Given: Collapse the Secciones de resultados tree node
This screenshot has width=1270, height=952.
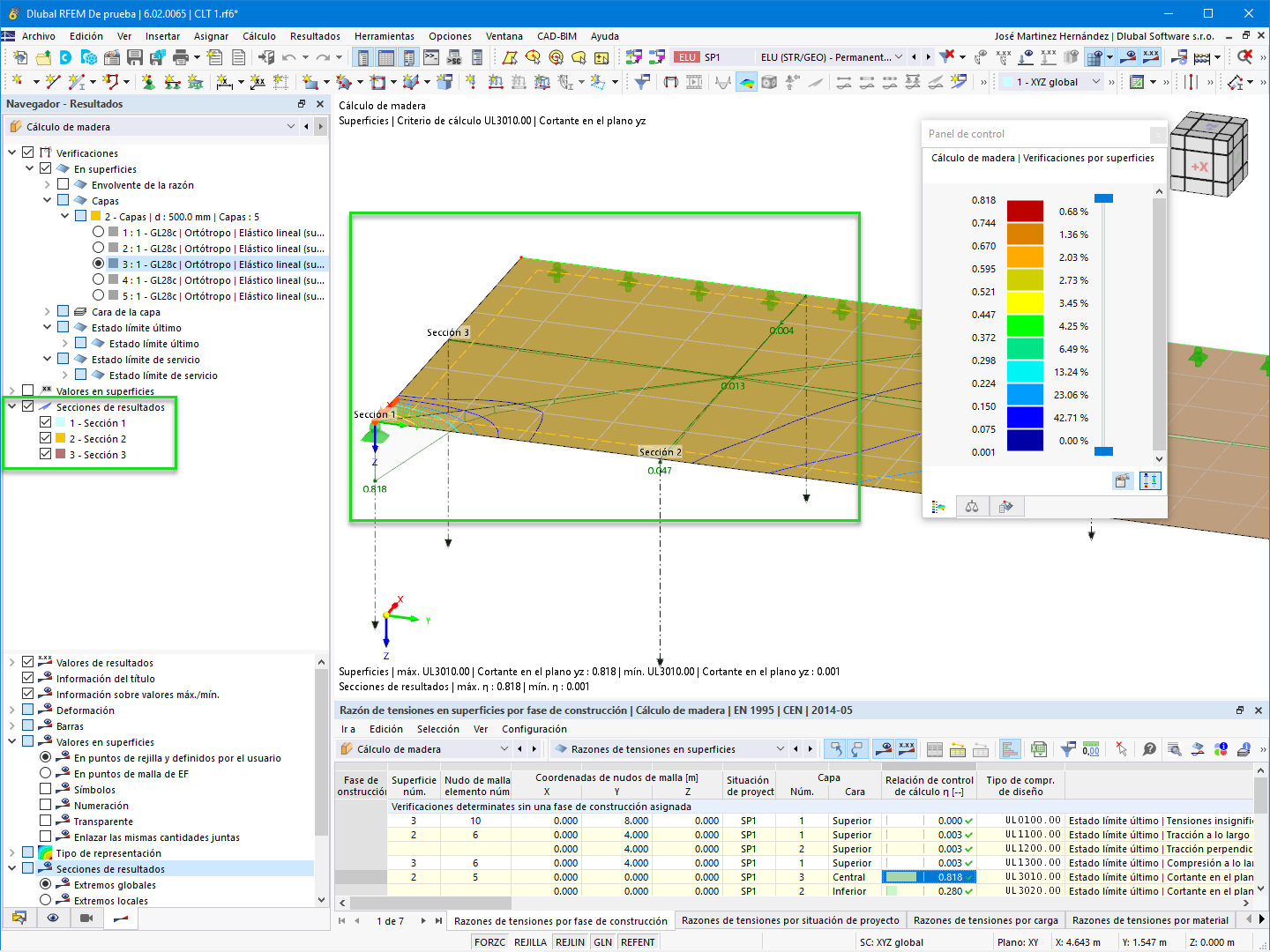Looking at the screenshot, I should pyautogui.click(x=12, y=406).
